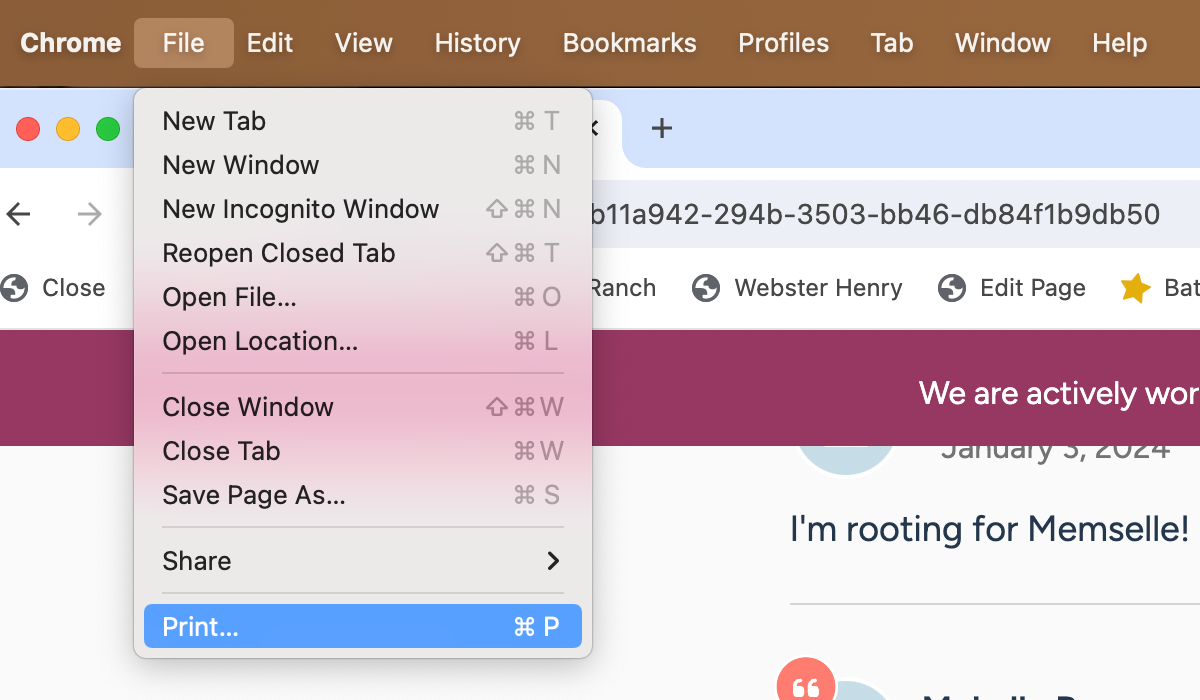1200x700 pixels.
Task: Click the globe icon beside Edit Page
Action: click(x=952, y=289)
